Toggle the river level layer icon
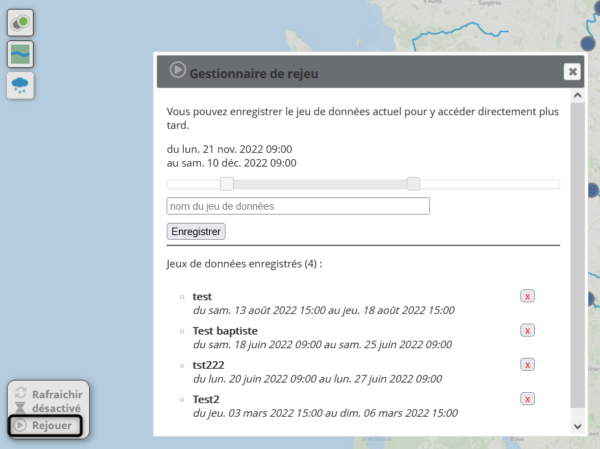 [x=21, y=54]
